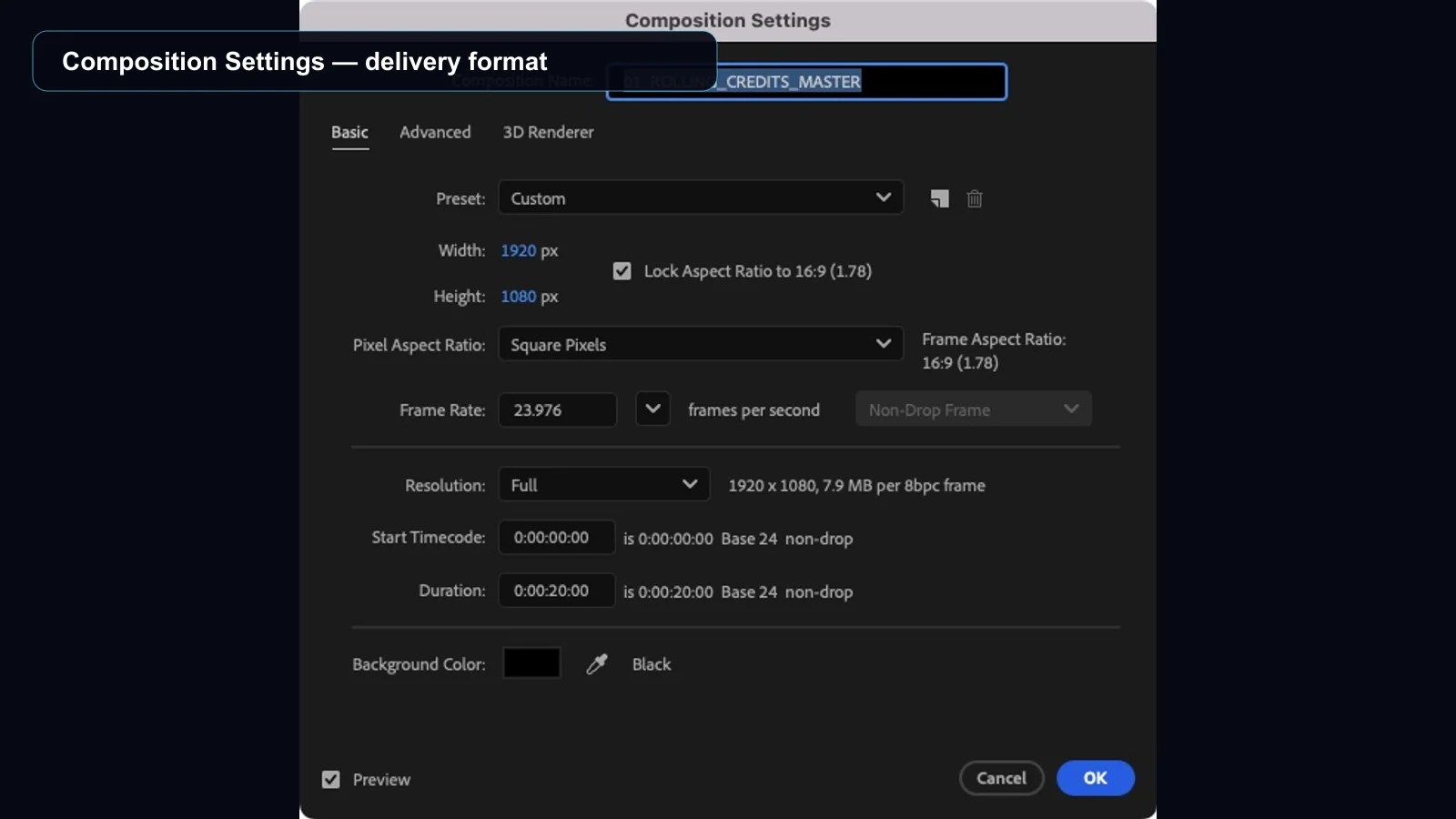This screenshot has width=1456, height=819.
Task: Pick background color with the eyedropper
Action: click(x=597, y=664)
